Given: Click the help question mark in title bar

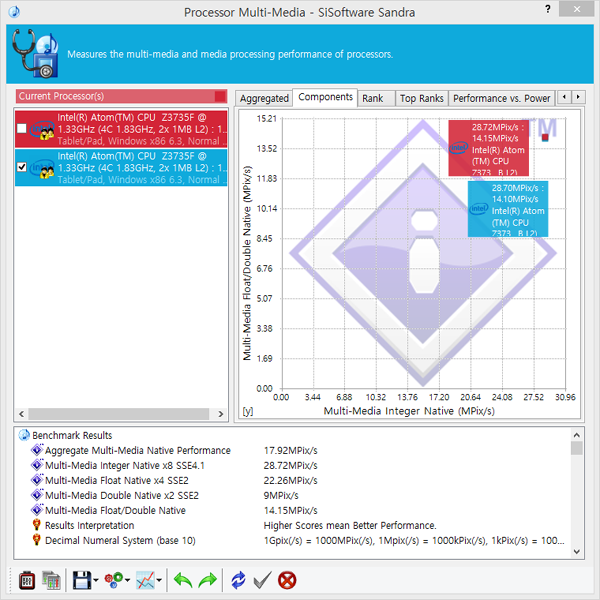Looking at the screenshot, I should [x=548, y=9].
